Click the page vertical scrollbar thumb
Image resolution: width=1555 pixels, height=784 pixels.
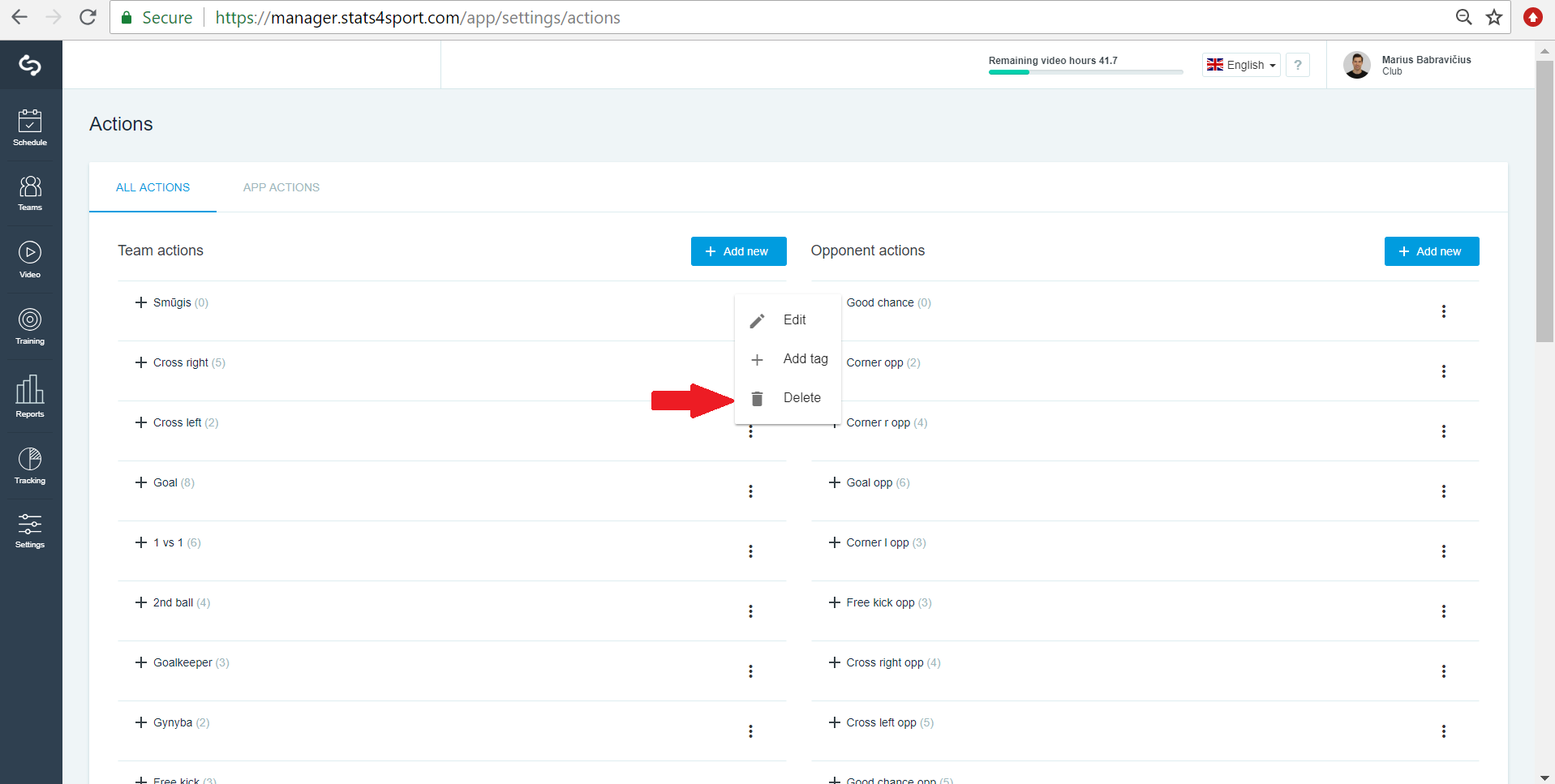pos(1544,201)
